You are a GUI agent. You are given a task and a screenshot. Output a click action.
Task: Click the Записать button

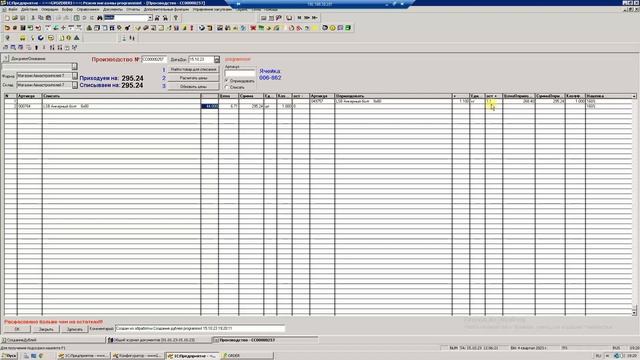tap(75, 329)
